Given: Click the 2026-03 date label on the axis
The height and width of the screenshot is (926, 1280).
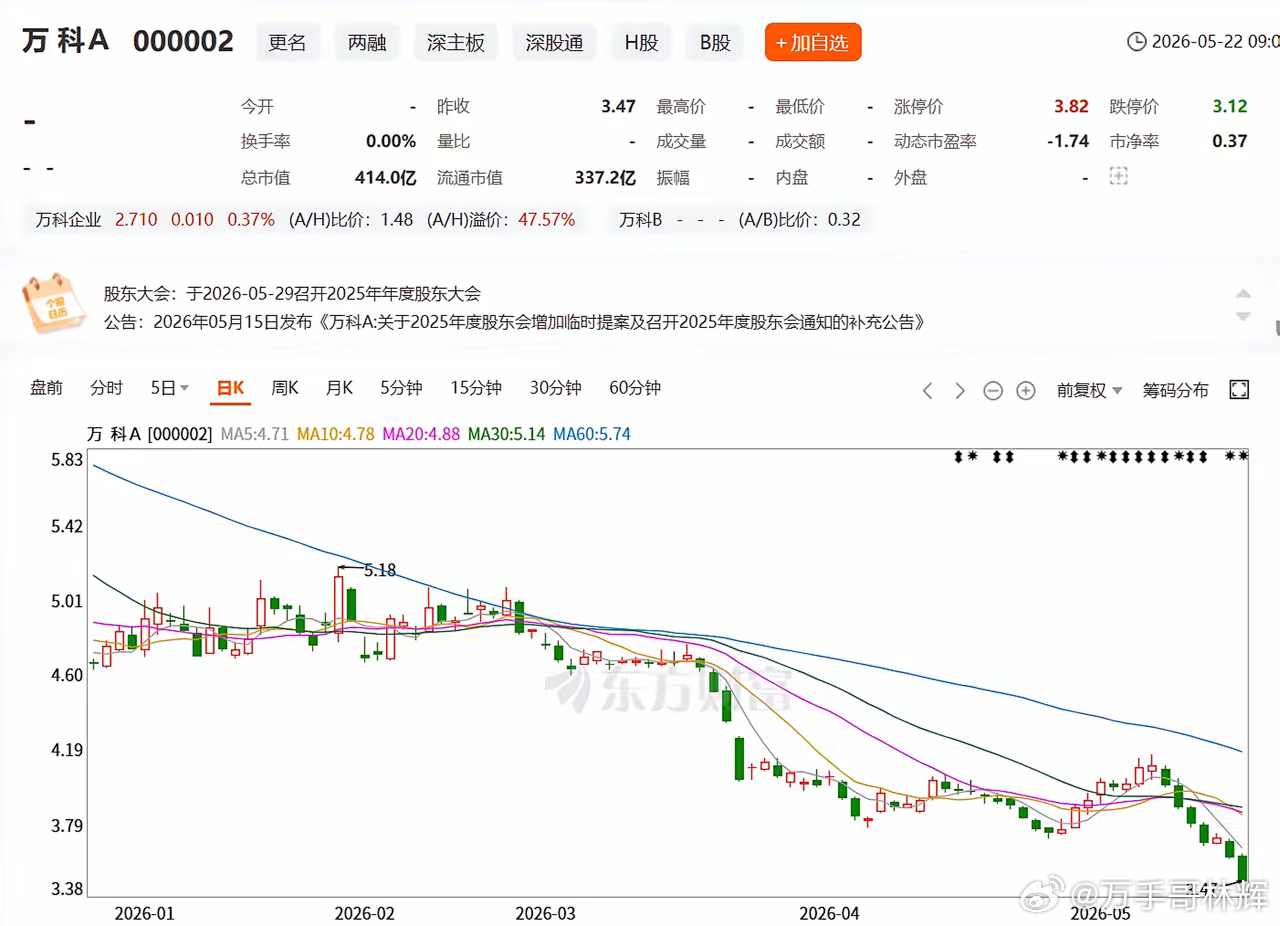Looking at the screenshot, I should coord(546,913).
